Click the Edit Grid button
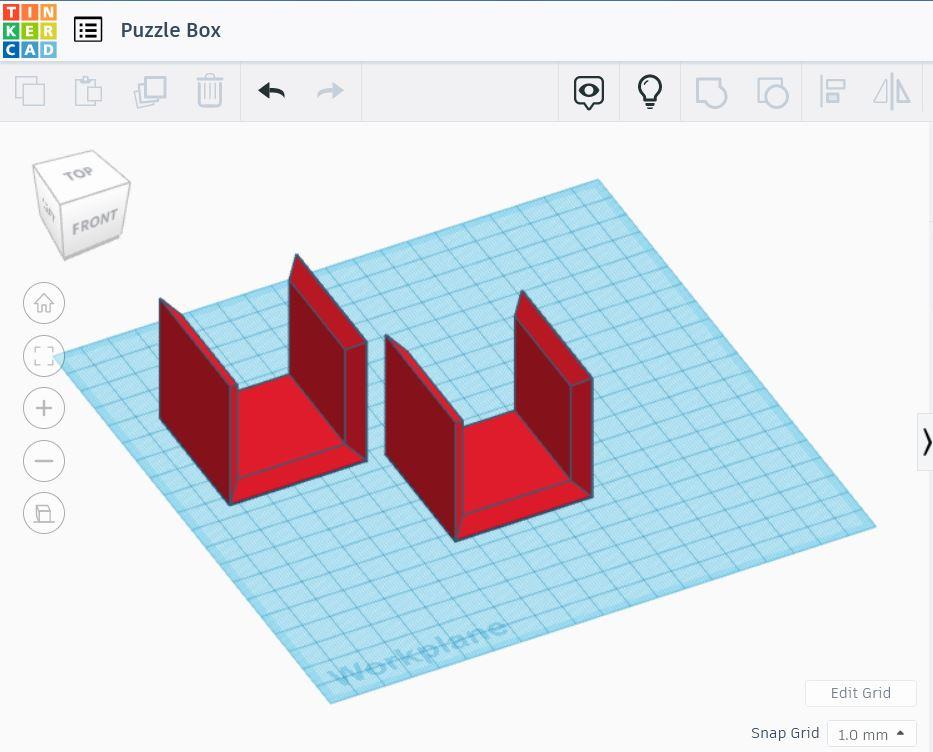 [860, 693]
